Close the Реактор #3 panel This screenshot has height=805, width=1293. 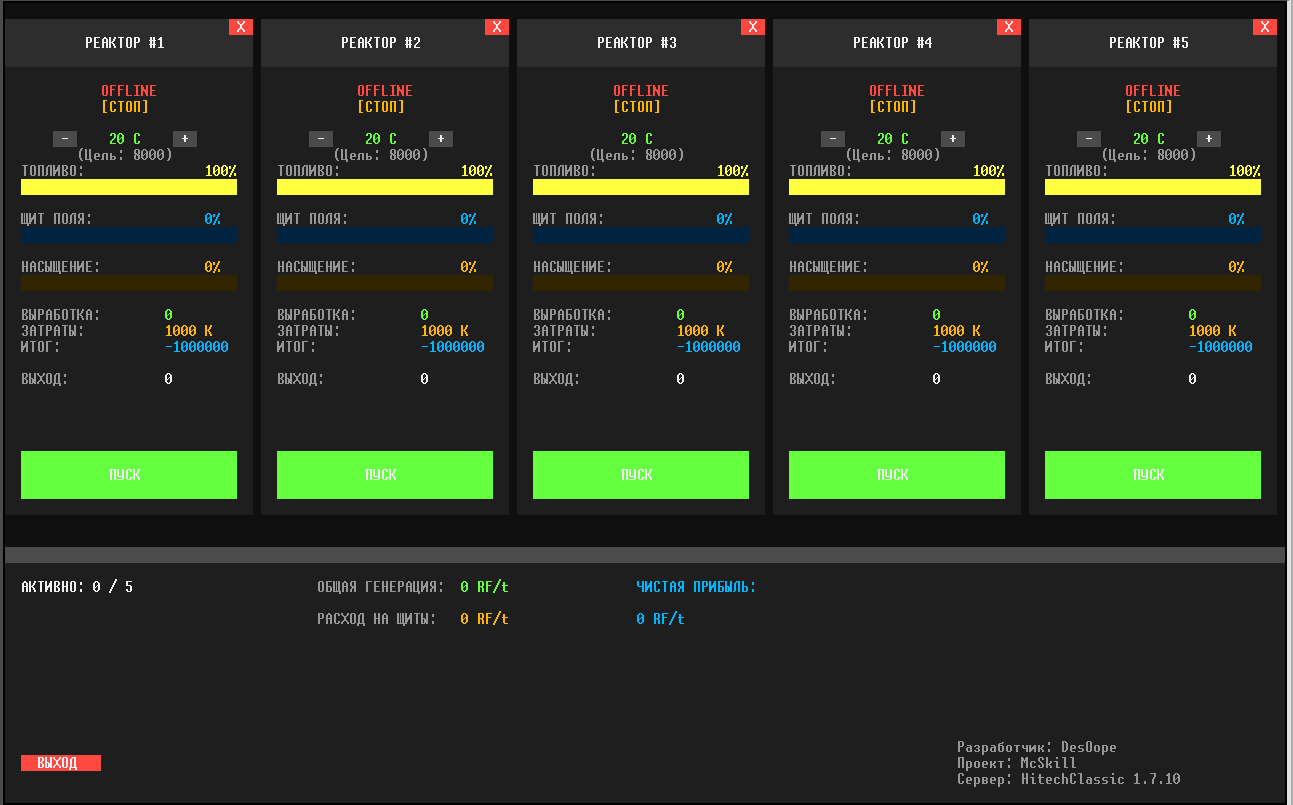(x=753, y=27)
